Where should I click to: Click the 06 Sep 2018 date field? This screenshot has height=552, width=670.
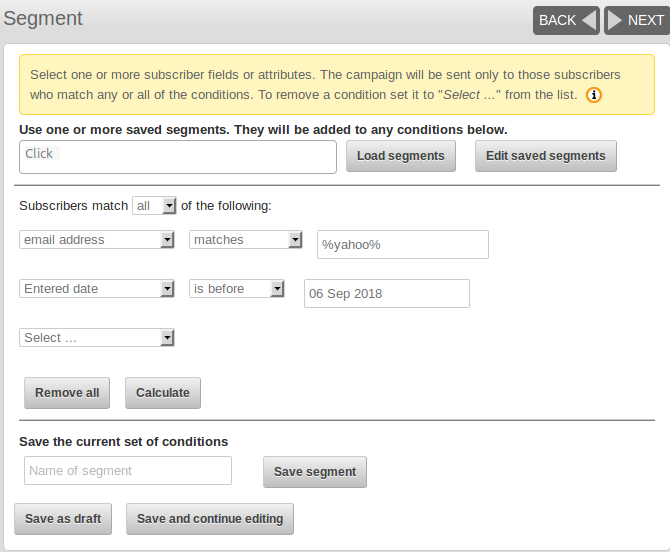point(387,294)
